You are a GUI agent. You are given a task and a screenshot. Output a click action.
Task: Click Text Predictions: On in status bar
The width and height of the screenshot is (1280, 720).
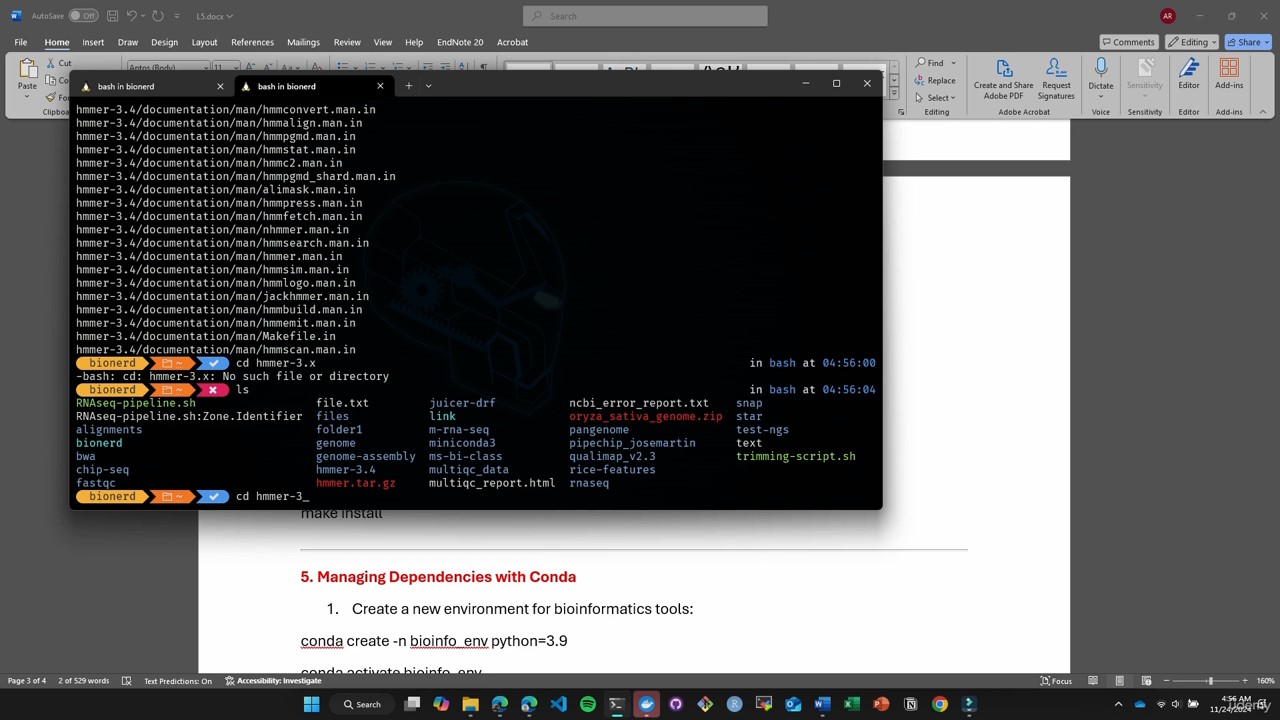(x=178, y=681)
